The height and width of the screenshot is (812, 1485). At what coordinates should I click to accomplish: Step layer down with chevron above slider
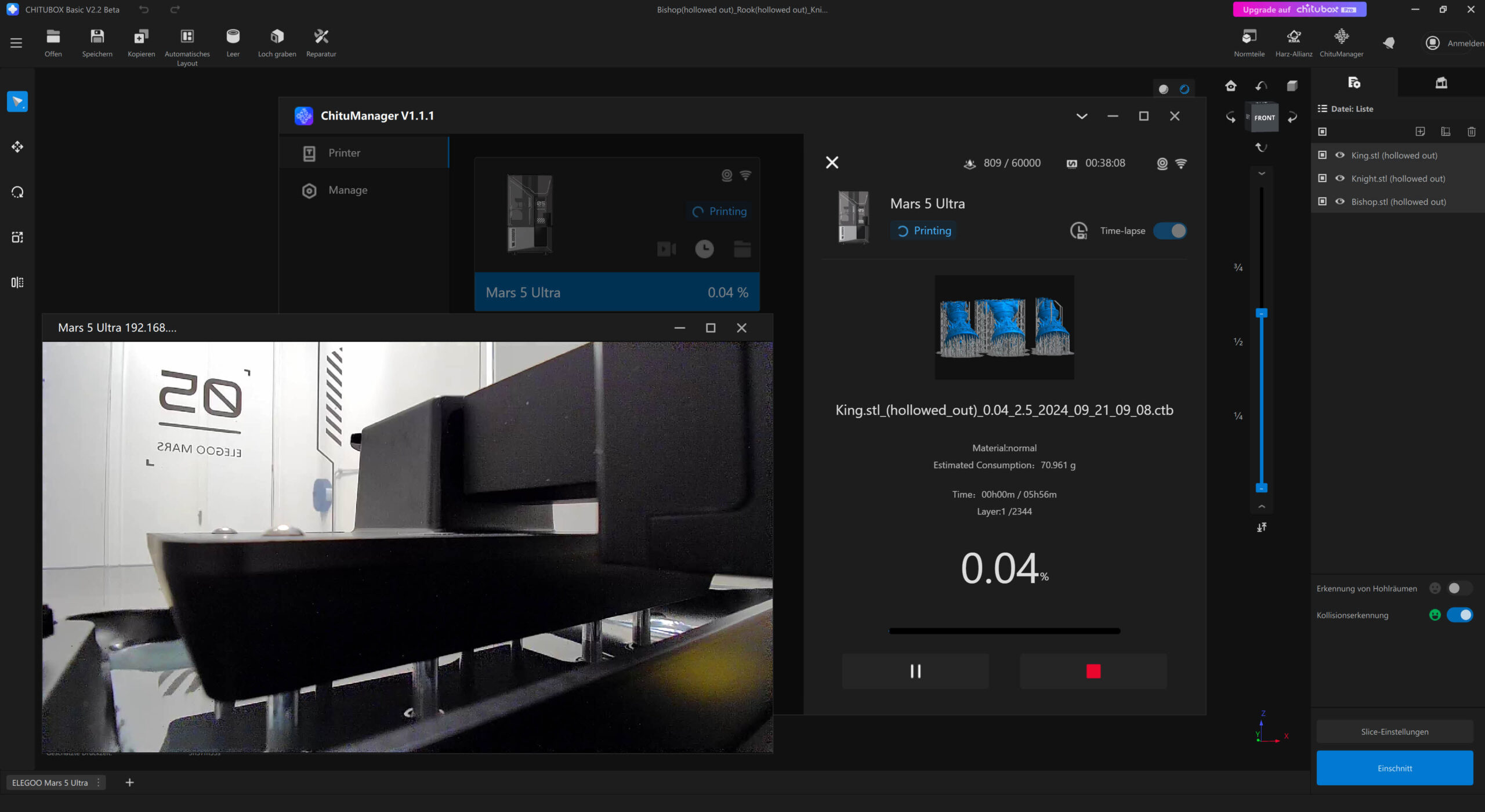[1261, 173]
